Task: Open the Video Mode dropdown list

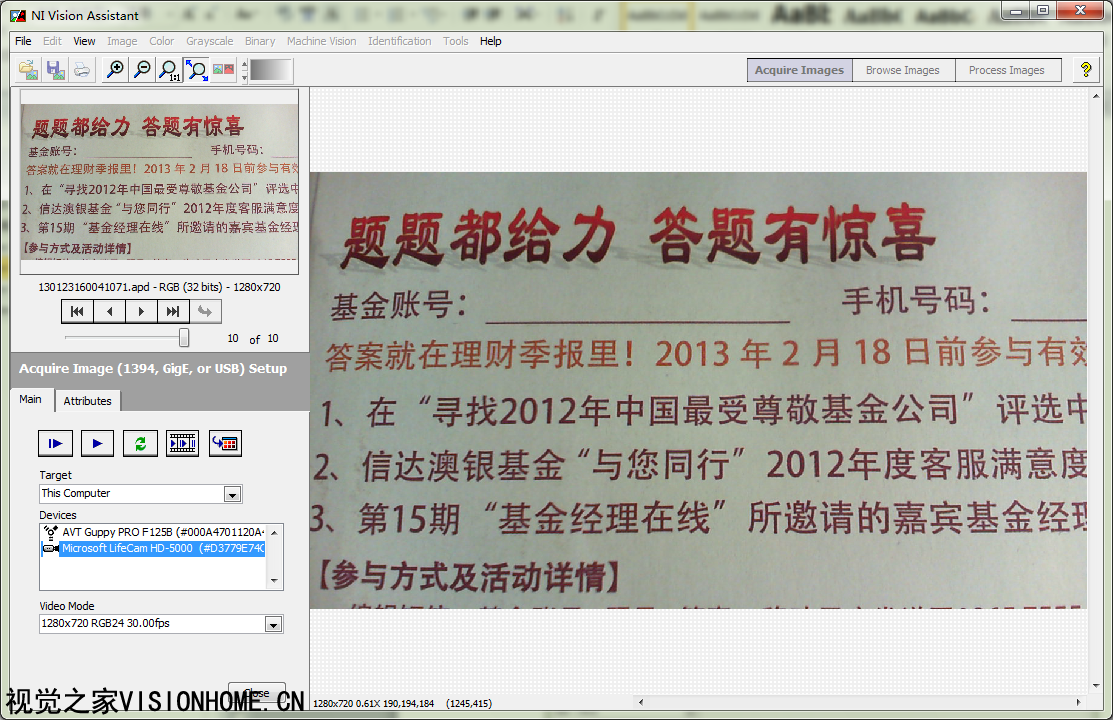Action: click(273, 624)
